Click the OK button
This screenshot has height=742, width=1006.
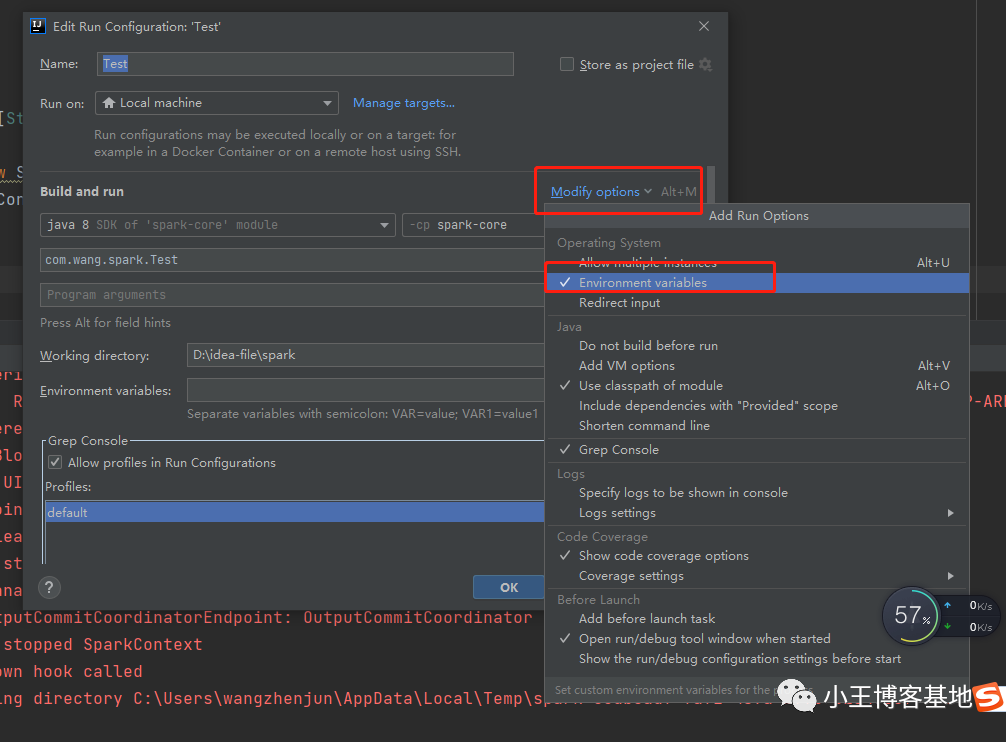(x=509, y=587)
